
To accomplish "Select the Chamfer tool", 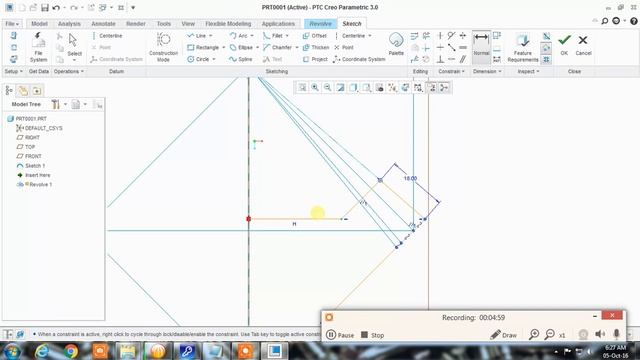I will pyautogui.click(x=278, y=47).
